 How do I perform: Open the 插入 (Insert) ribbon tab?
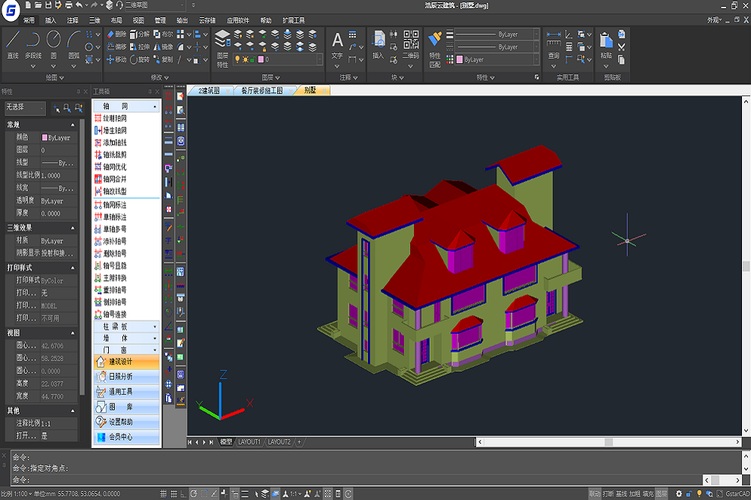click(x=50, y=20)
